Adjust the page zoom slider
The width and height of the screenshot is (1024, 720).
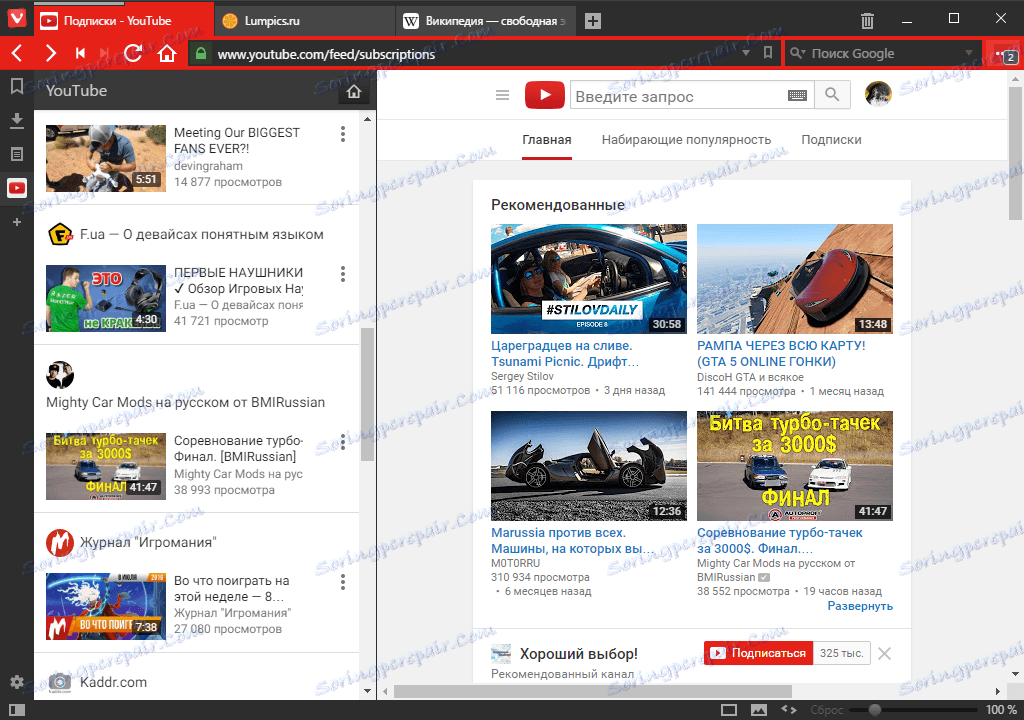[915, 710]
